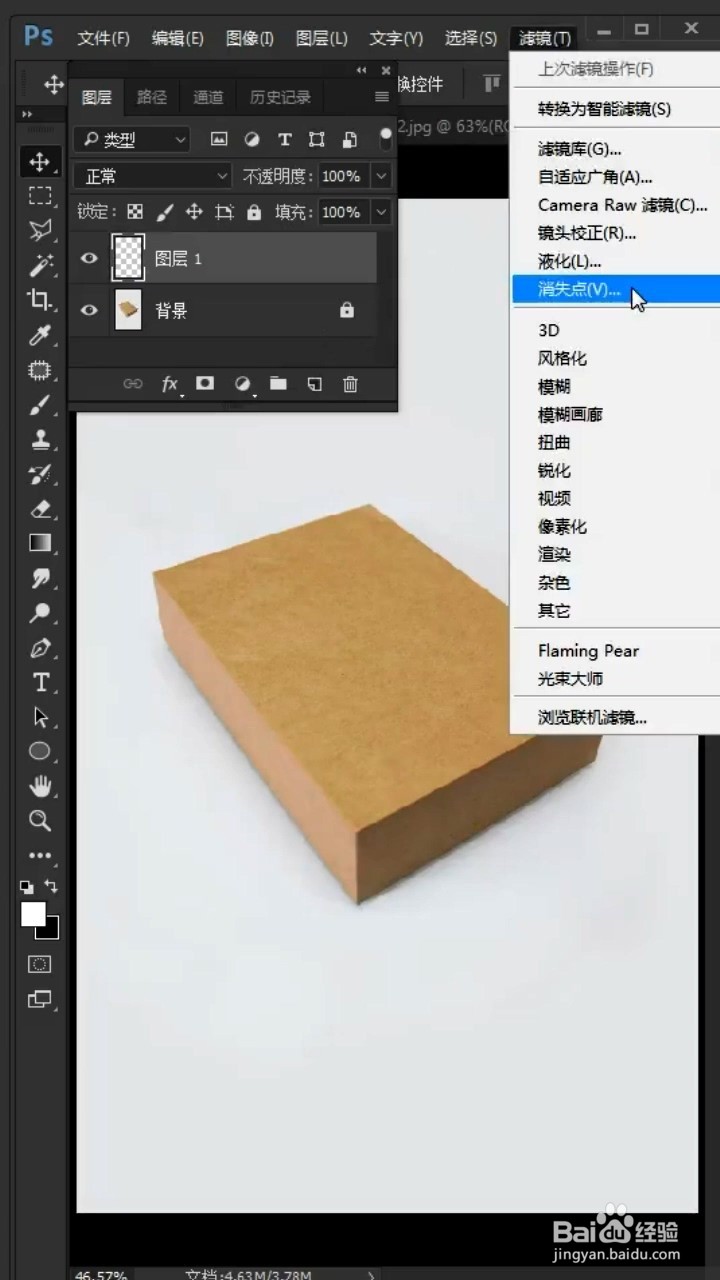
Task: Toggle prevent artboard auto-nesting lock
Action: tap(224, 212)
